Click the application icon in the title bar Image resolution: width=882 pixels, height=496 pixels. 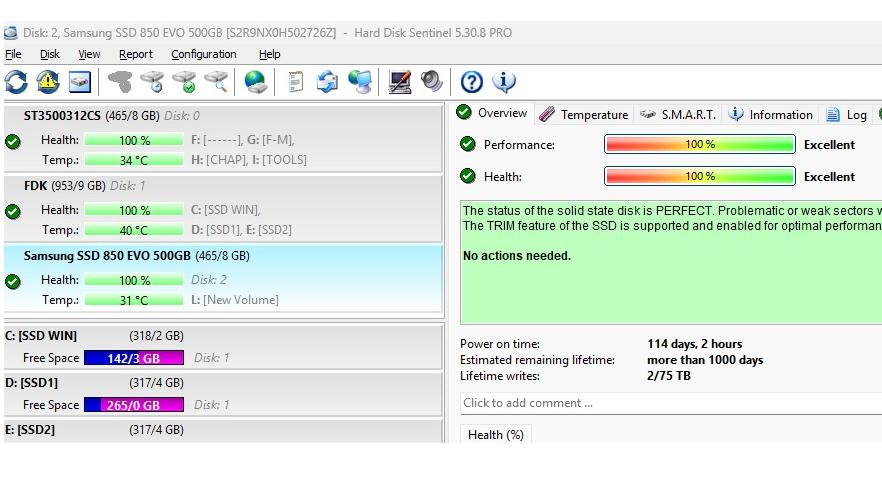[x=10, y=33]
